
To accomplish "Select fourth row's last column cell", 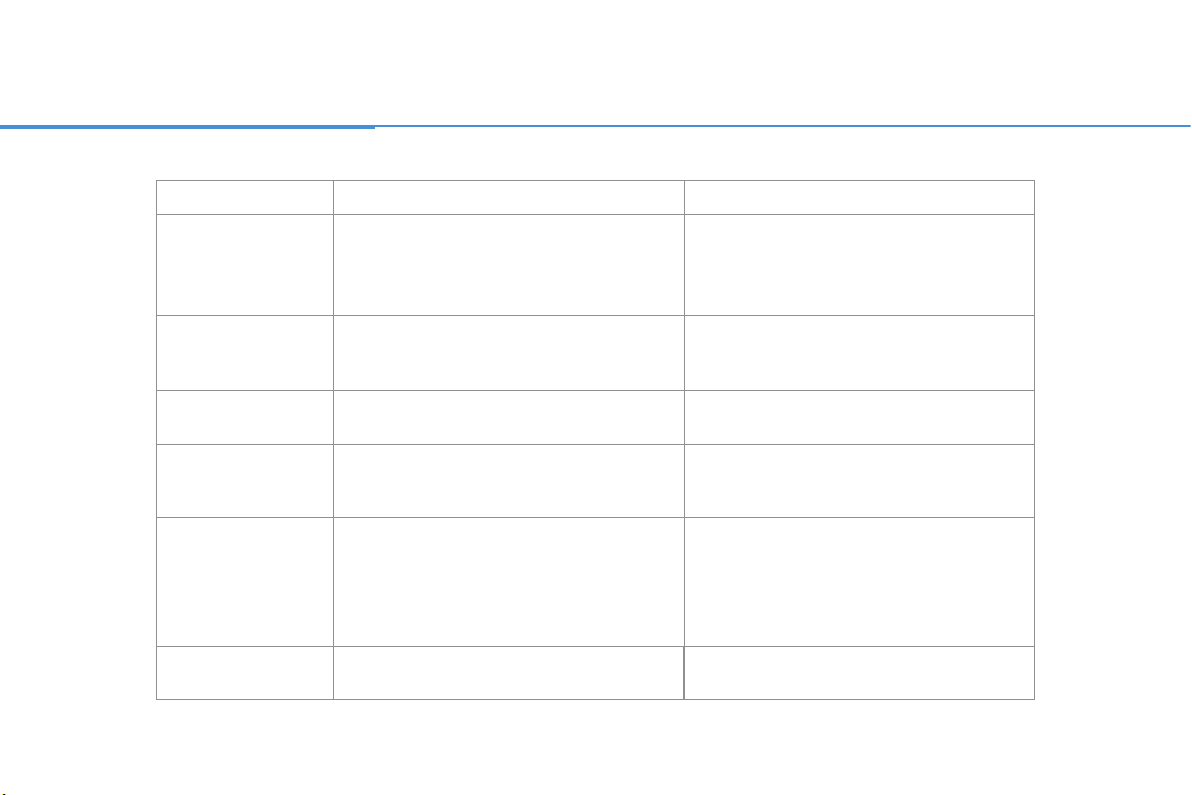I will tap(859, 417).
